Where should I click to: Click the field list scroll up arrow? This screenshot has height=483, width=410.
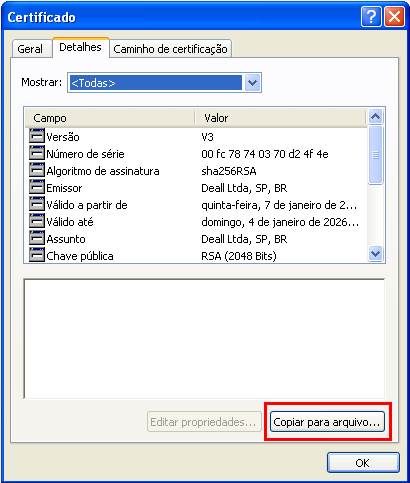pyautogui.click(x=375, y=117)
